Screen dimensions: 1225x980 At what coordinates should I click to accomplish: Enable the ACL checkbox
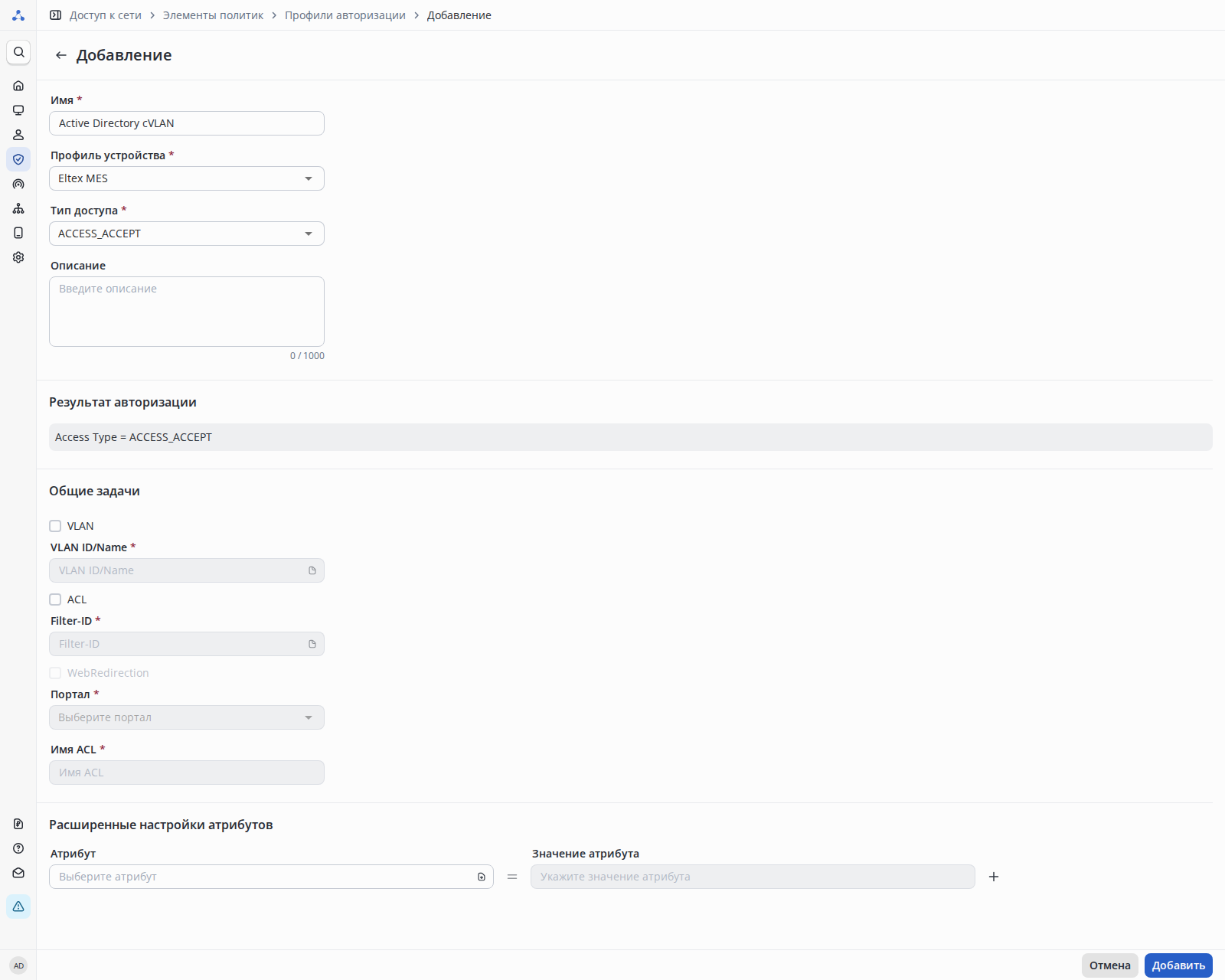(55, 599)
